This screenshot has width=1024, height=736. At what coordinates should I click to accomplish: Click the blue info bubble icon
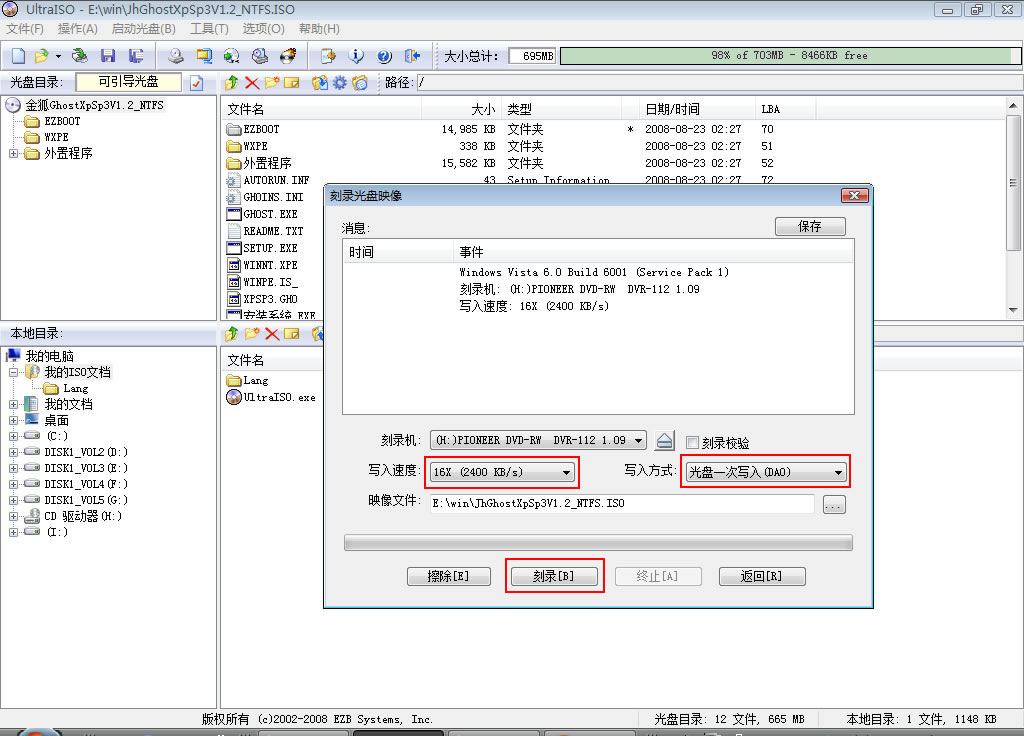[x=356, y=56]
